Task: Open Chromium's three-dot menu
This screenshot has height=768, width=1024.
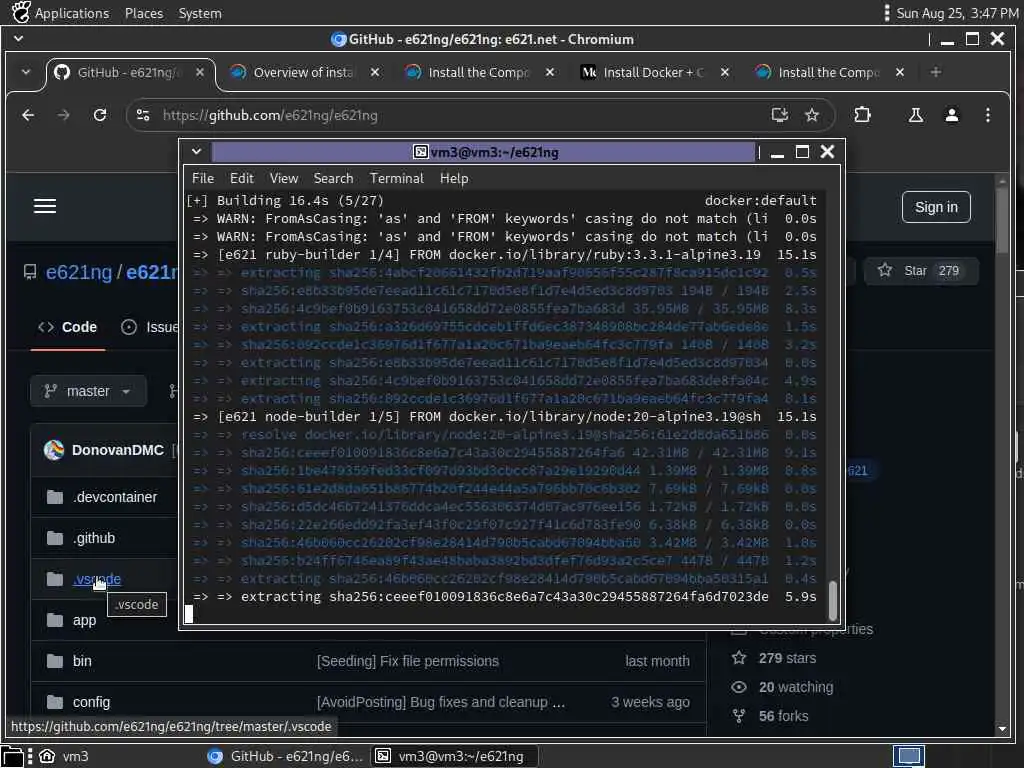Action: click(987, 116)
